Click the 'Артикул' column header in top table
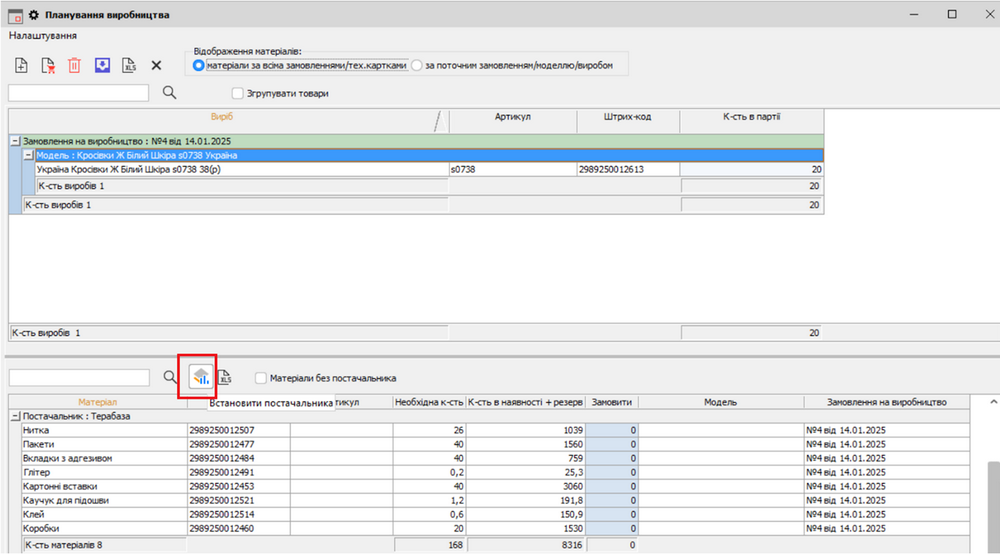This screenshot has height=555, width=1000. point(513,117)
